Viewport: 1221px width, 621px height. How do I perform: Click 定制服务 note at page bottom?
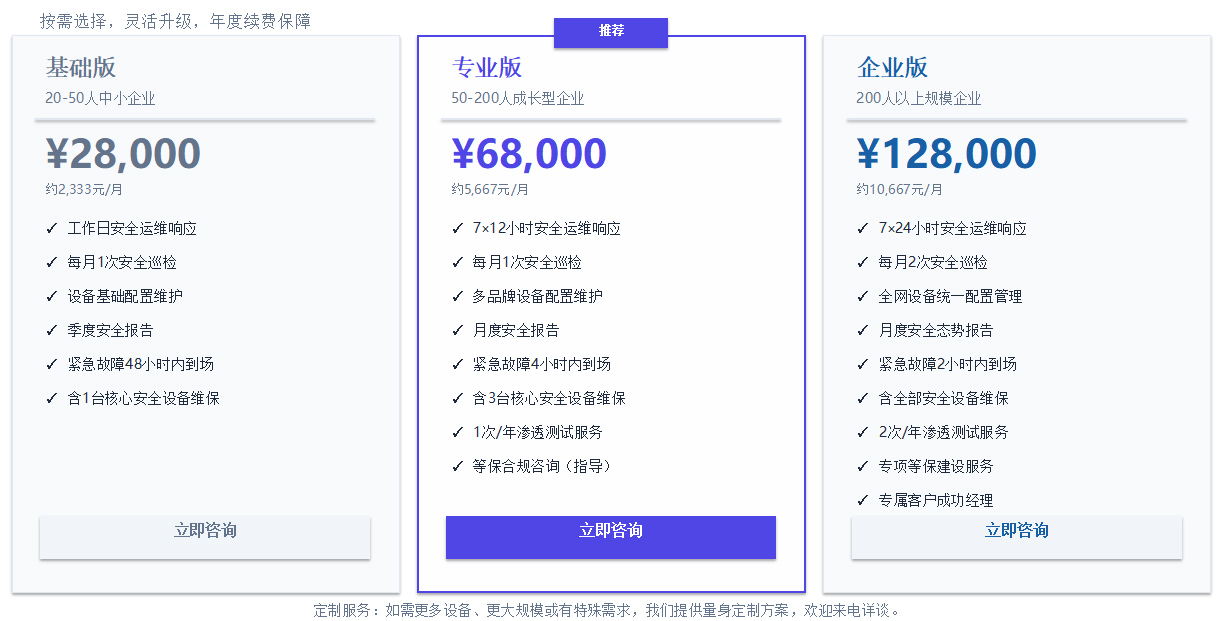pos(610,610)
